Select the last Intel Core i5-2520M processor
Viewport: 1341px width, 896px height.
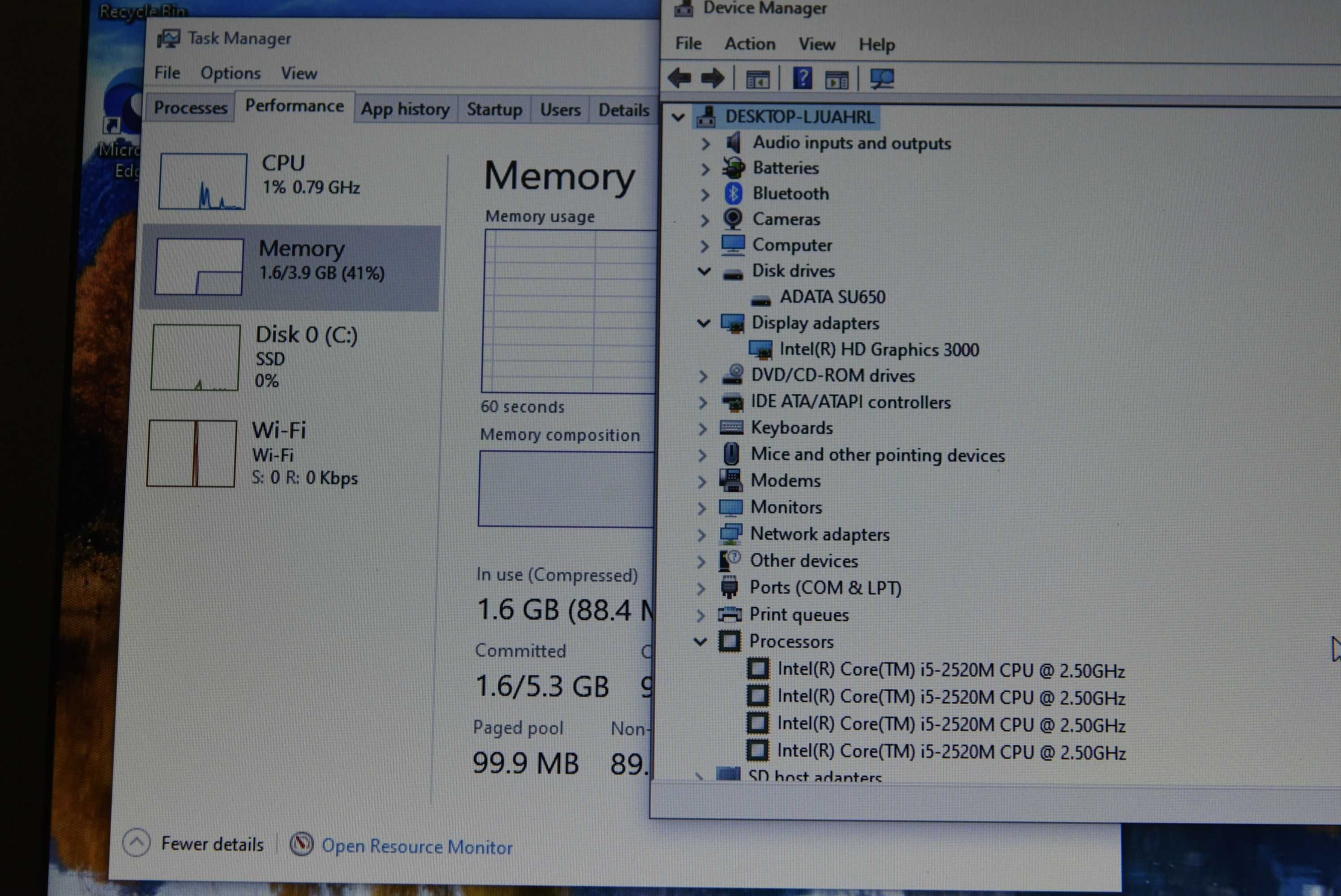coord(951,751)
